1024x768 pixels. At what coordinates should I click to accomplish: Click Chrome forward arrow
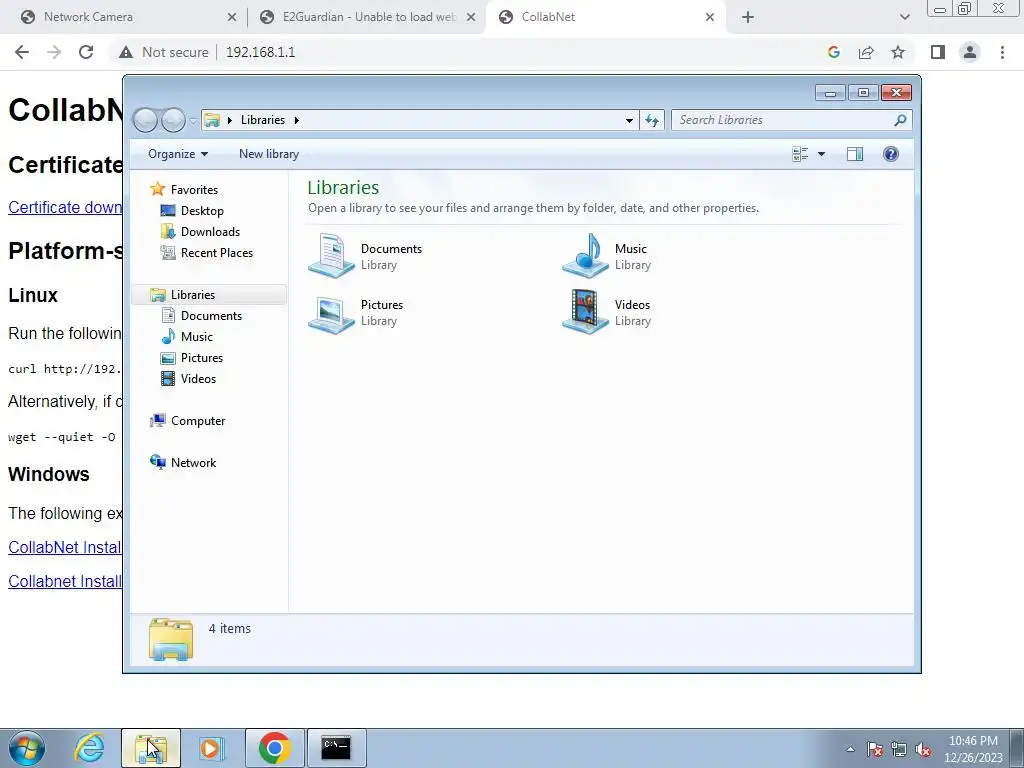click(x=54, y=52)
